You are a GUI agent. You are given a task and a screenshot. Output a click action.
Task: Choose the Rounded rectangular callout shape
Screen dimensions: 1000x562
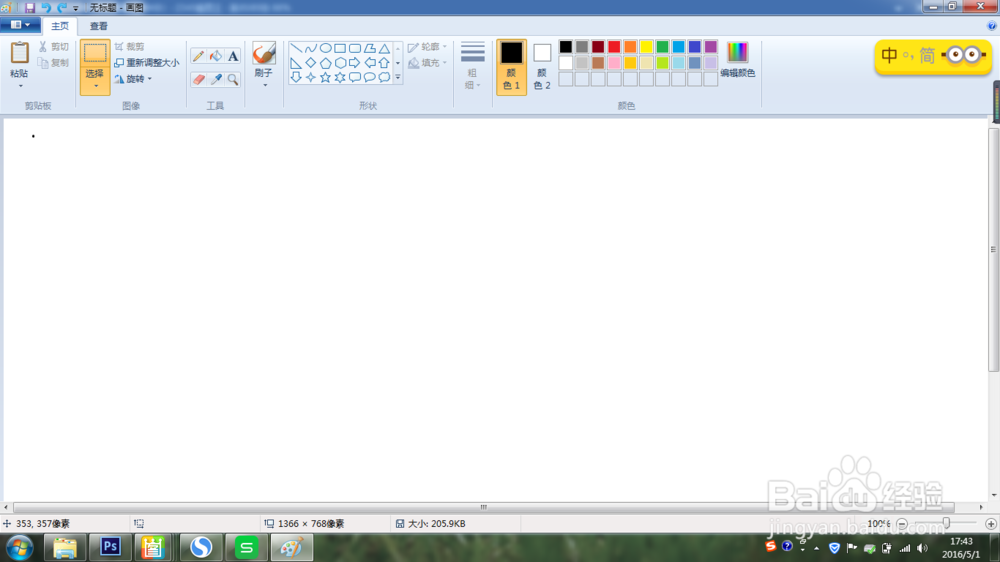coord(355,77)
